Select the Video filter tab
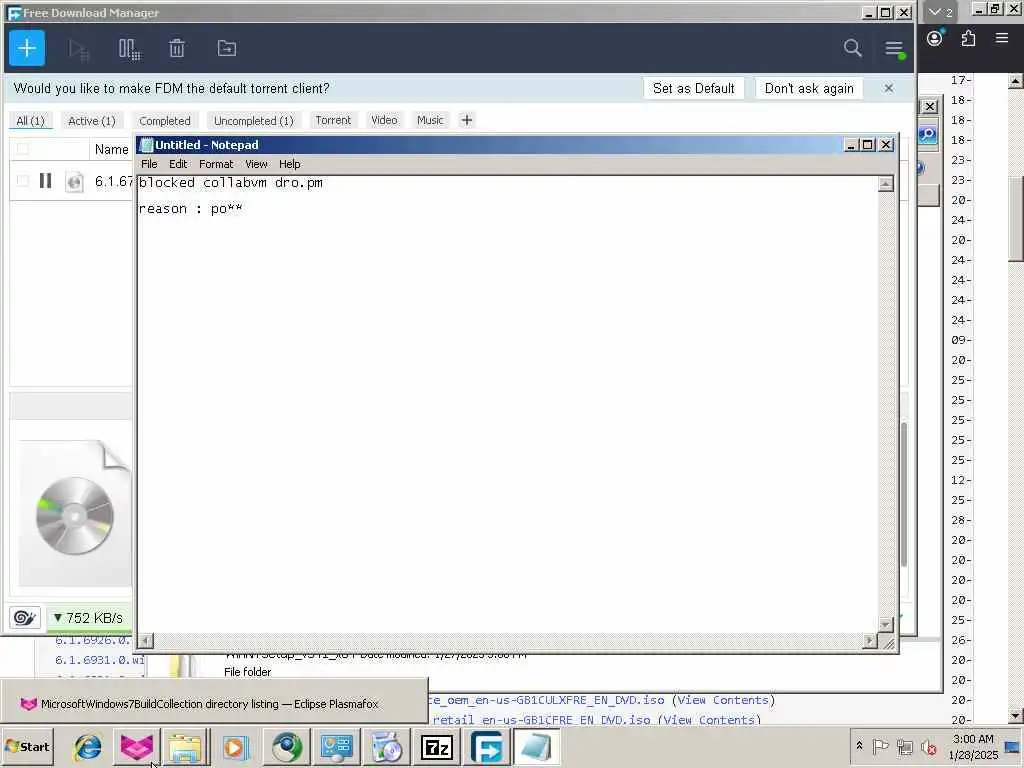 [384, 120]
